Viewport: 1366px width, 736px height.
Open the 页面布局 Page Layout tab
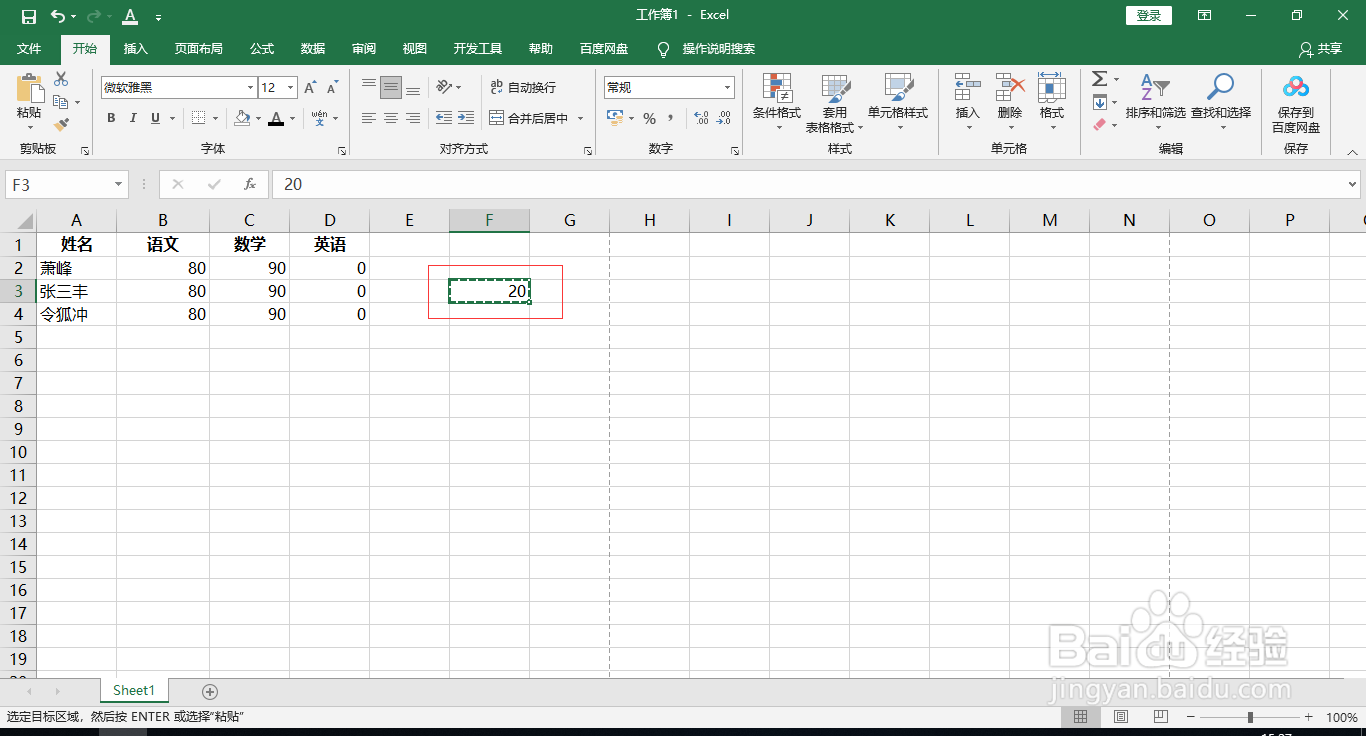click(198, 49)
